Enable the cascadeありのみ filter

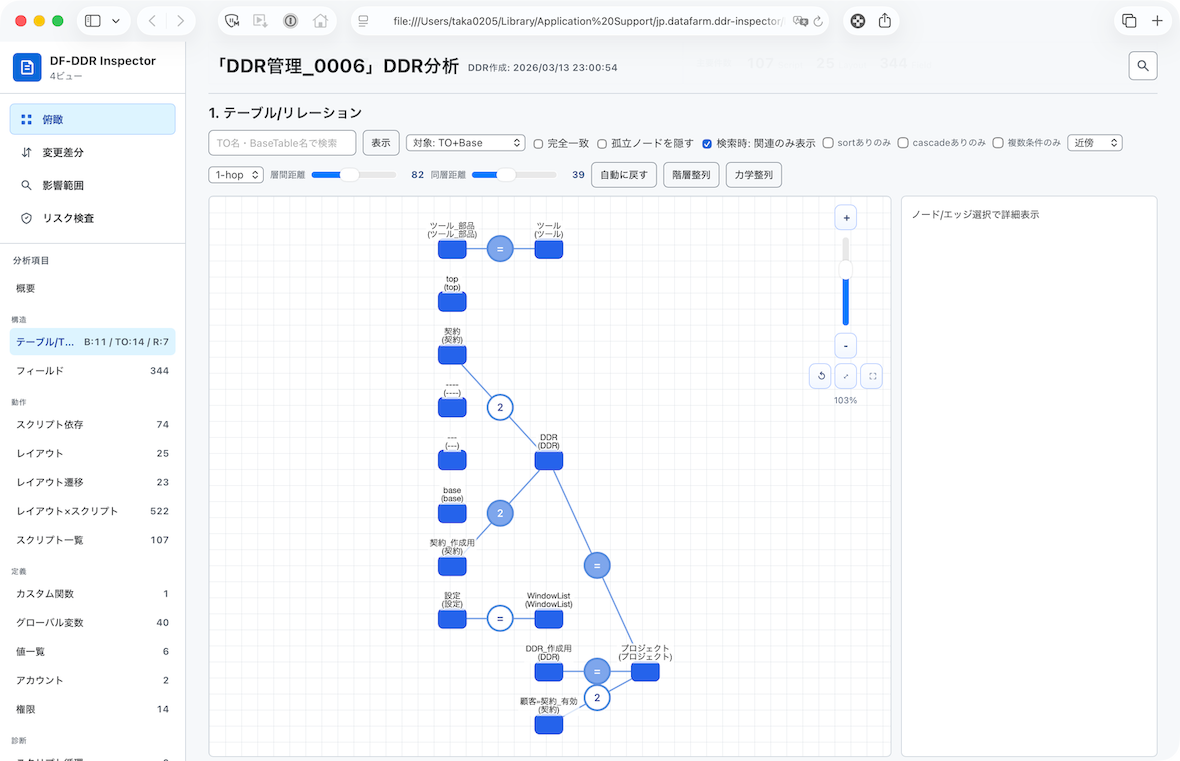pos(903,142)
